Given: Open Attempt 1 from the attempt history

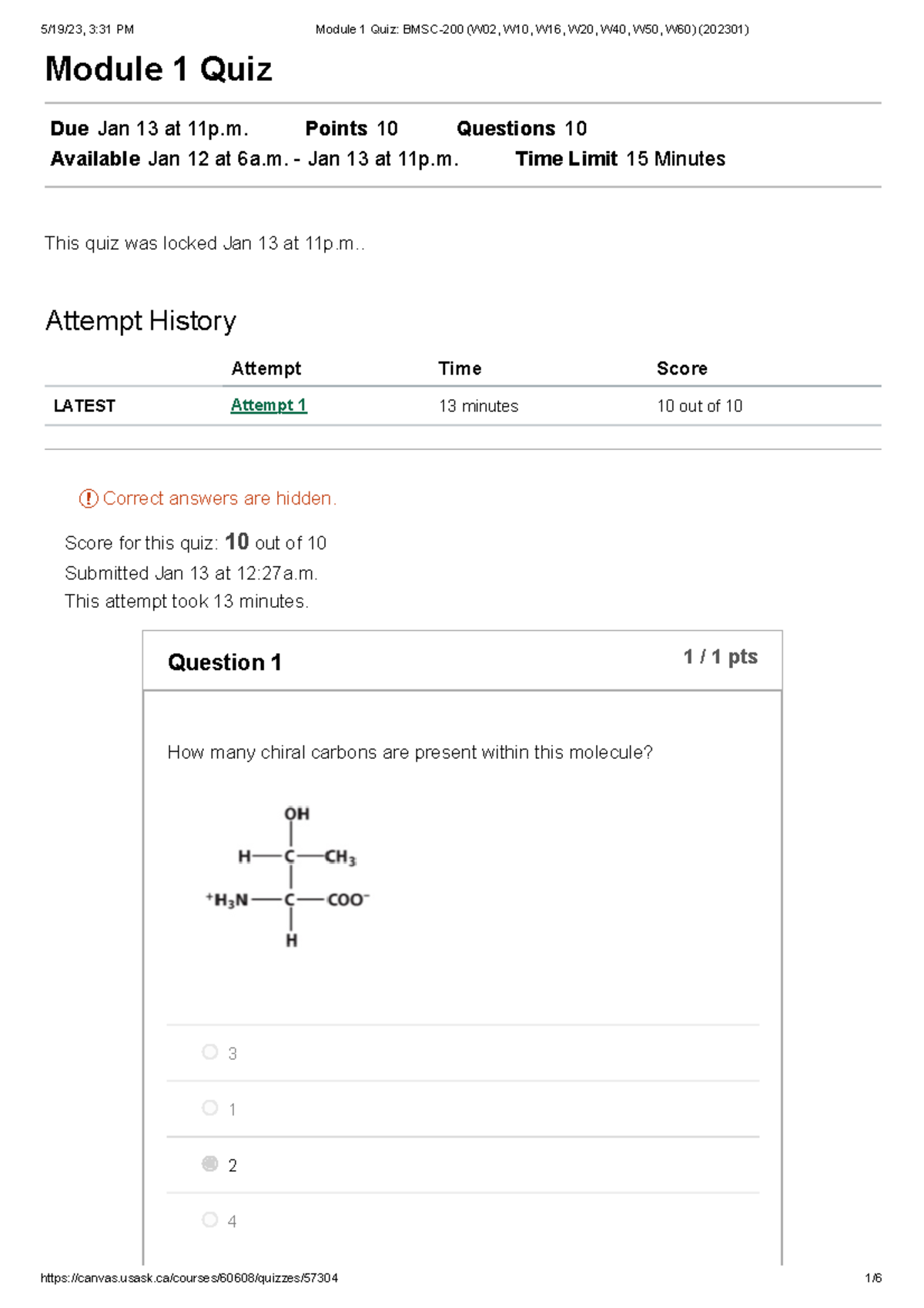Looking at the screenshot, I should pyautogui.click(x=268, y=405).
